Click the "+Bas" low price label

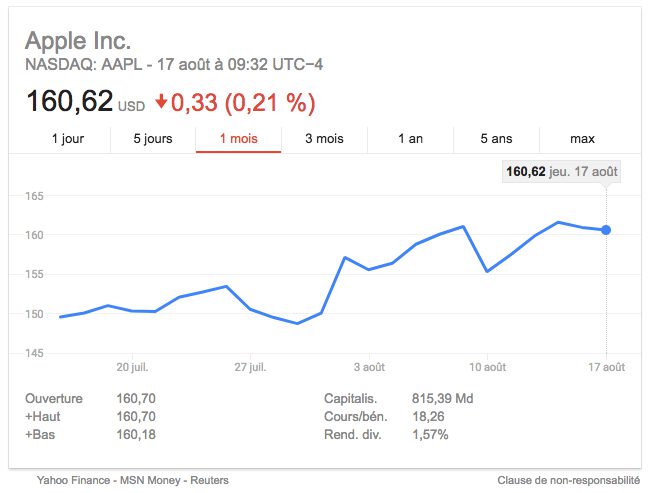[x=42, y=434]
